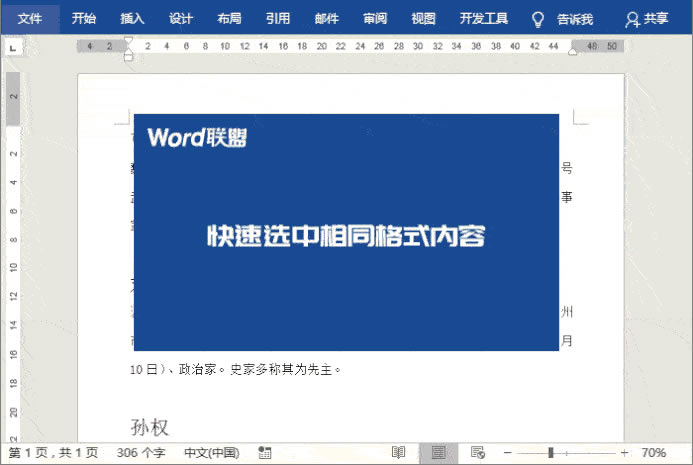Click the zoom out minus button
Screen dimensions: 693x465
(x=508, y=453)
